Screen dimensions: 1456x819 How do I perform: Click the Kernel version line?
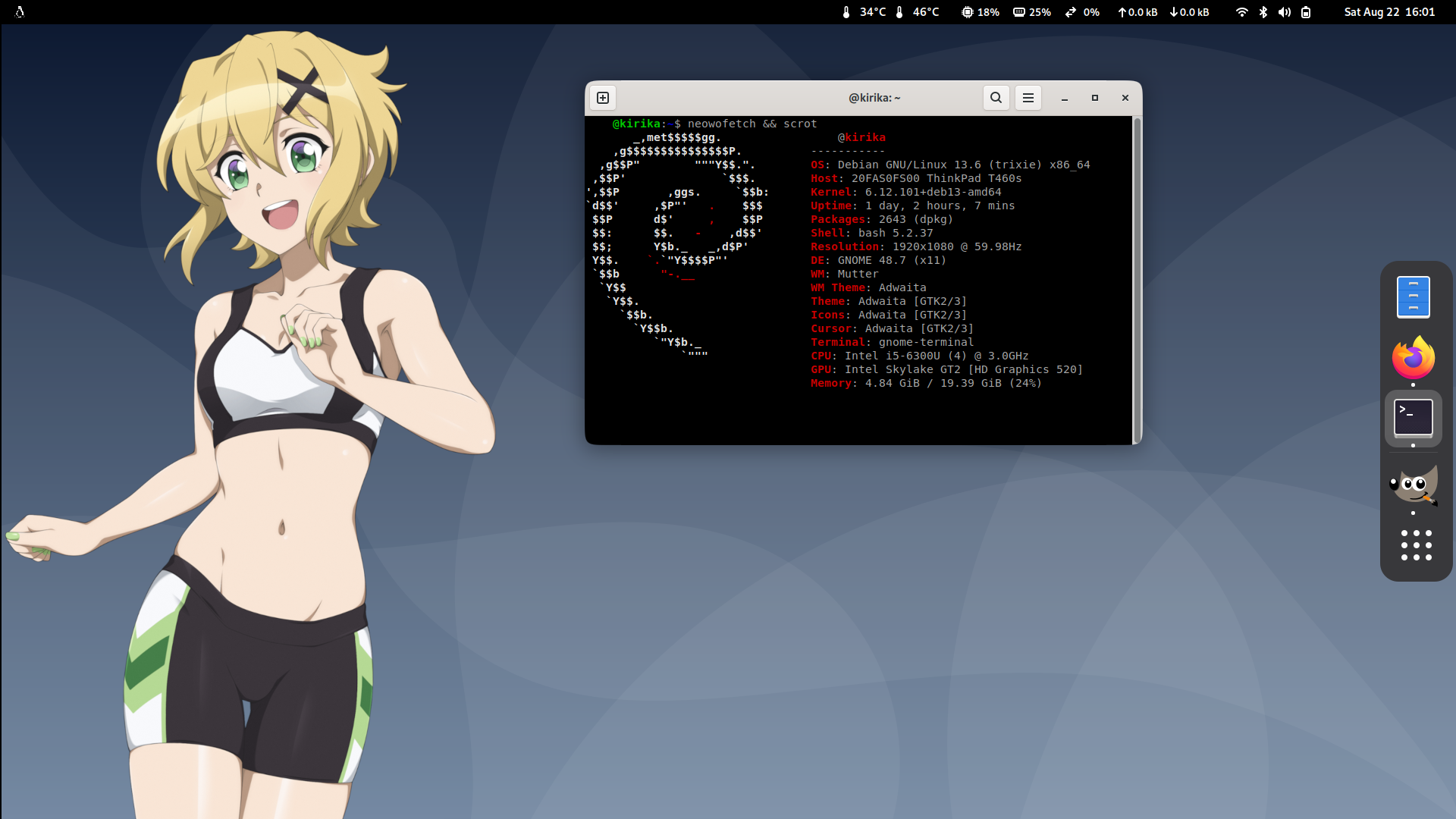tap(906, 192)
